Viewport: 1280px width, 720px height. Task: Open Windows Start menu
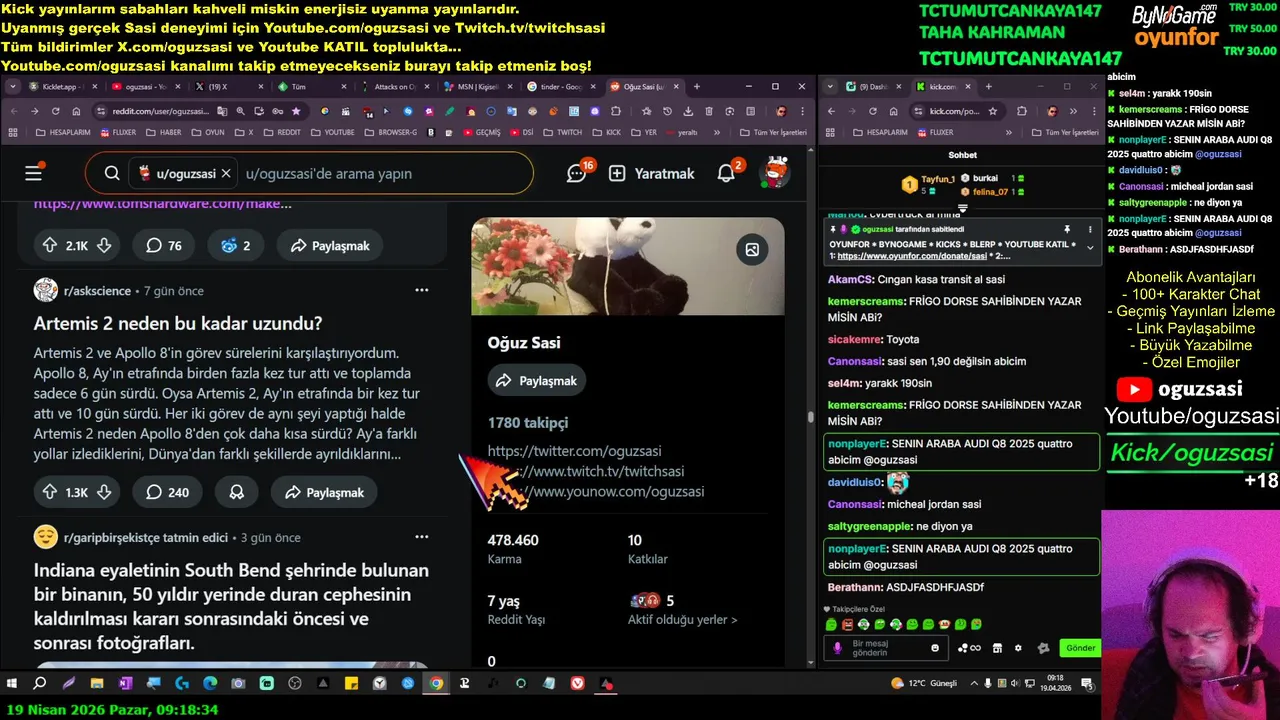pos(12,683)
